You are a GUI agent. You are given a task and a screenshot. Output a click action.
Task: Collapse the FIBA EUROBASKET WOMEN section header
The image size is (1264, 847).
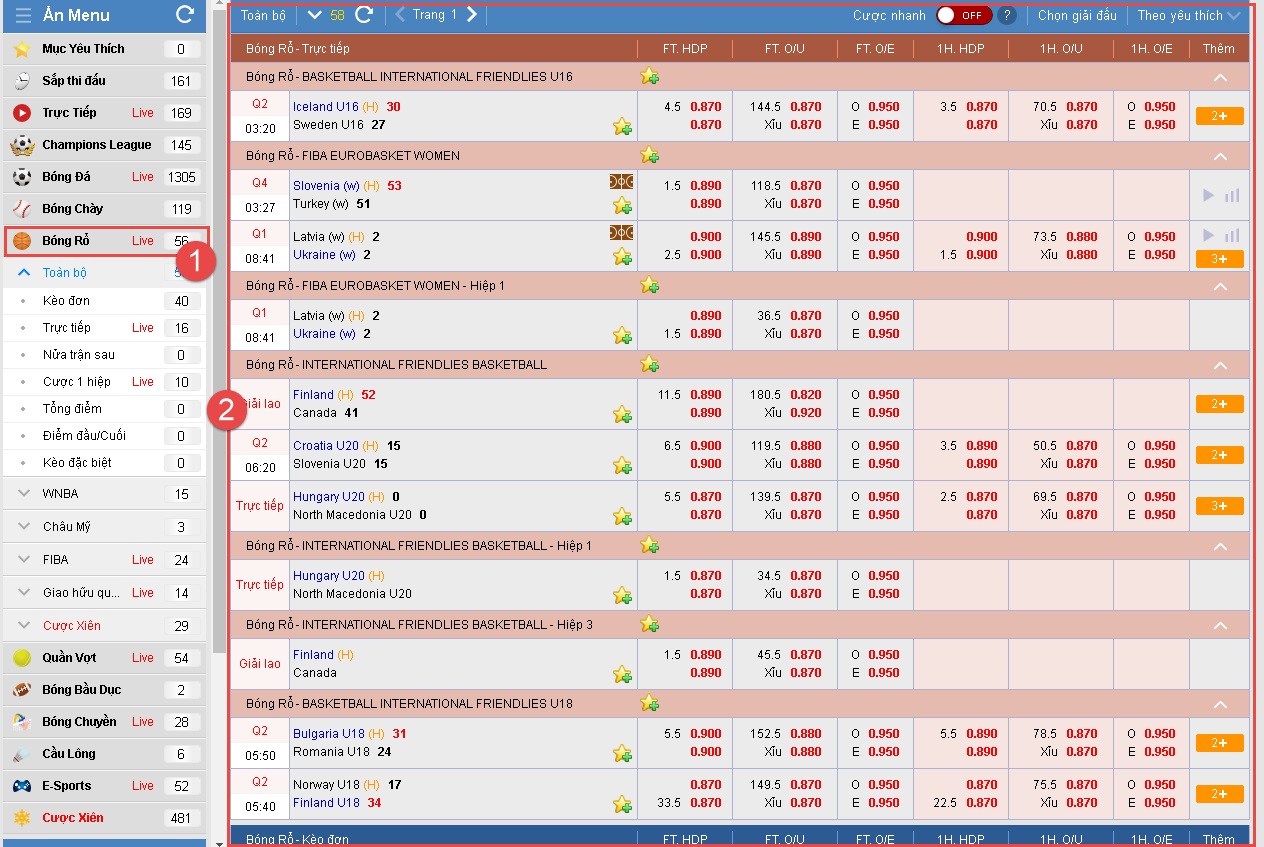1220,155
